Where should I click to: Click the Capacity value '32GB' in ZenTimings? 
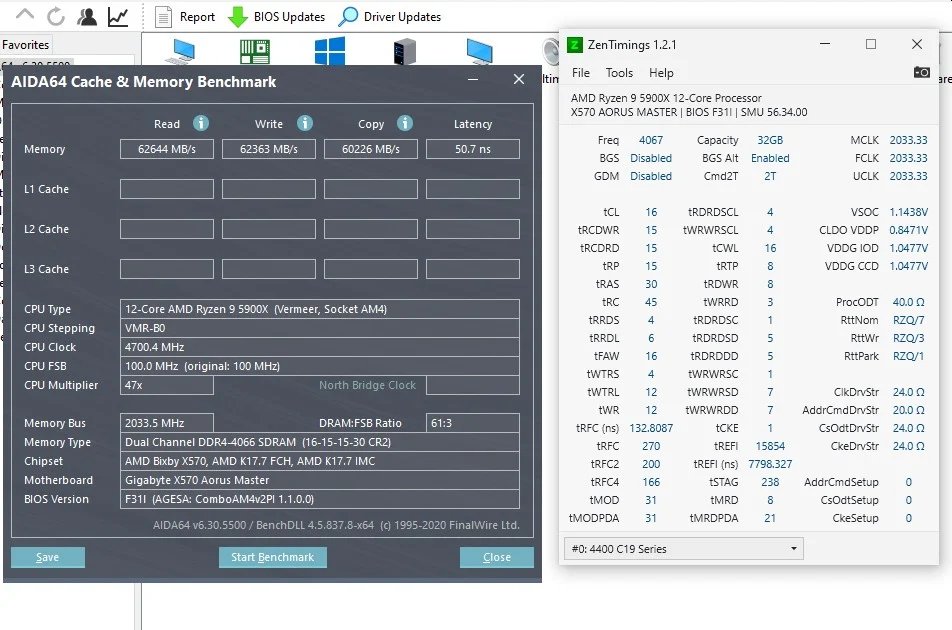[x=770, y=140]
